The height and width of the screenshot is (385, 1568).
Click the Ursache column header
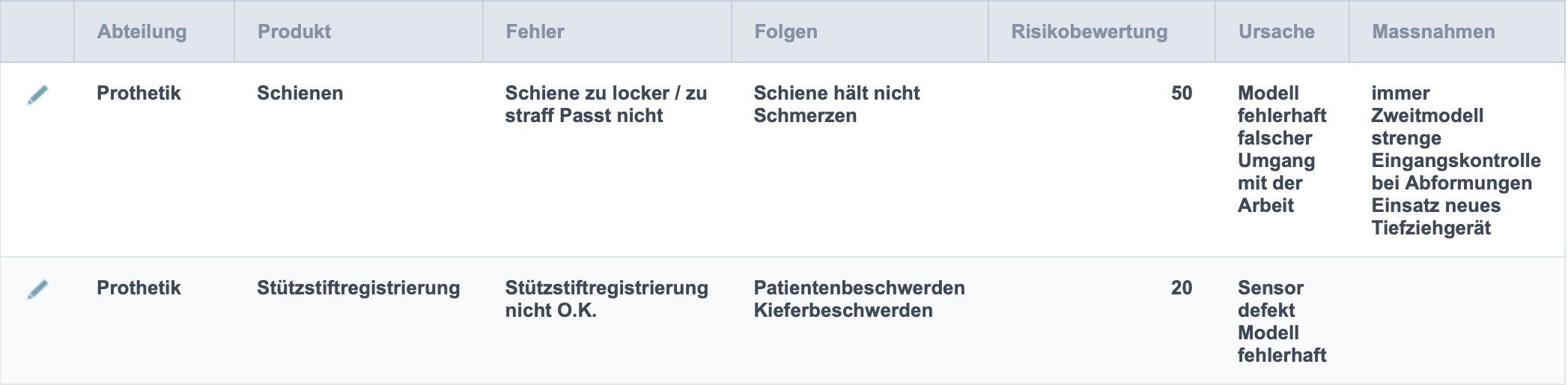point(1277,31)
